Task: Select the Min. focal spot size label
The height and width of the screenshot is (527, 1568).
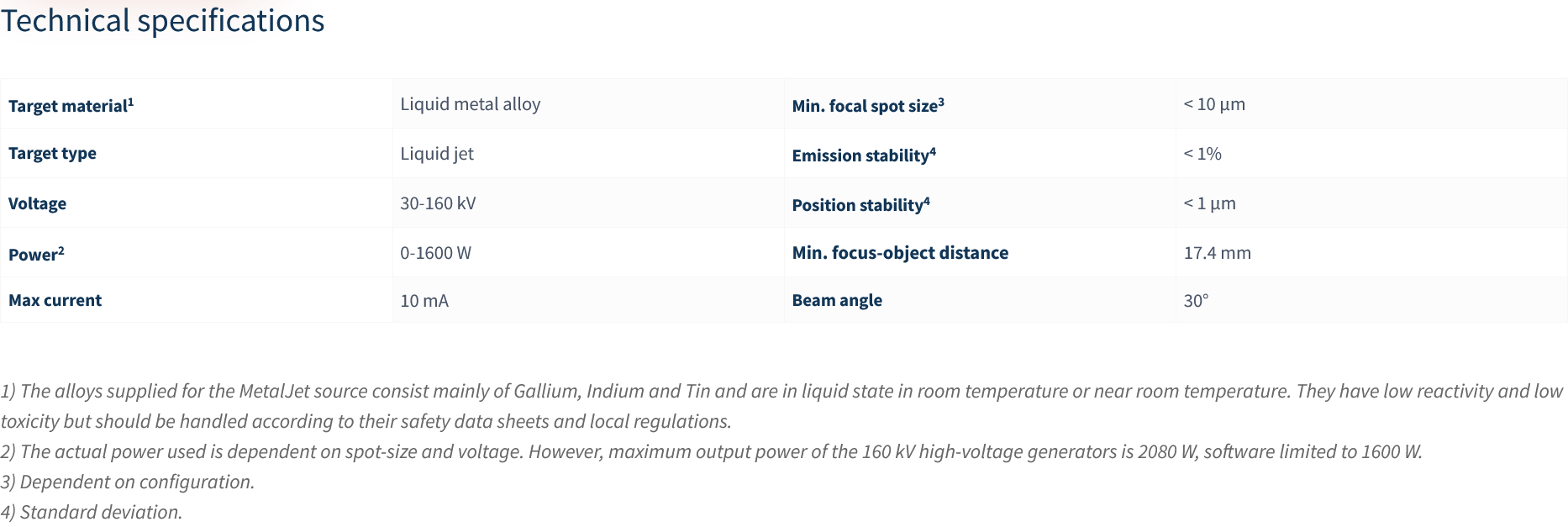Action: point(868,105)
